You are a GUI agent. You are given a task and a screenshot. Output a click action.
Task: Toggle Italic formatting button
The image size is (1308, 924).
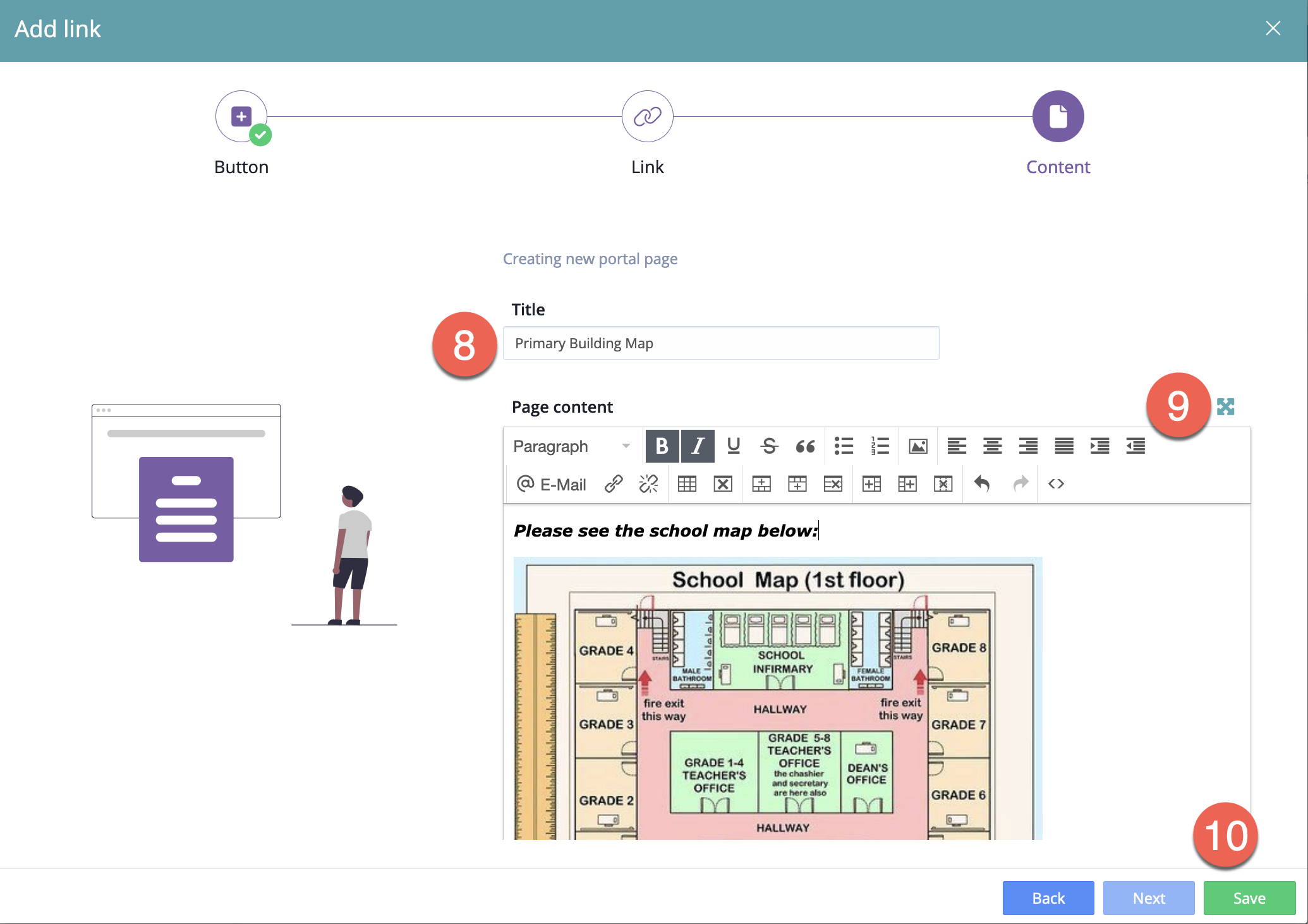coord(698,446)
